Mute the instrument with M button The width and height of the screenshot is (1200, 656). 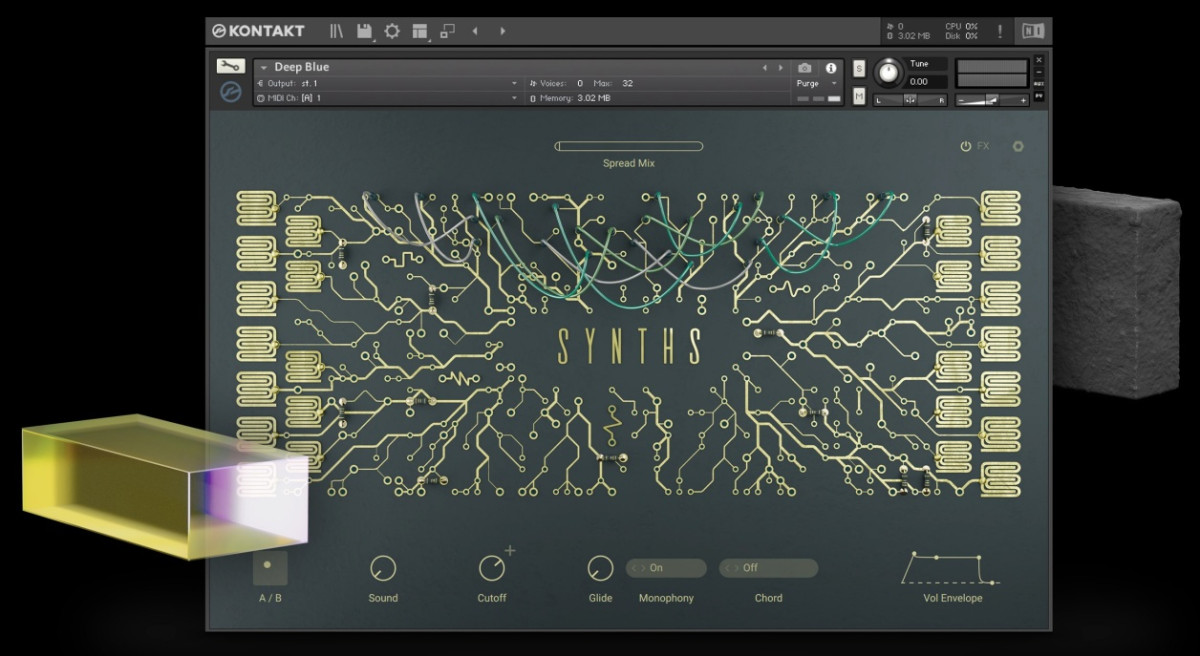859,96
